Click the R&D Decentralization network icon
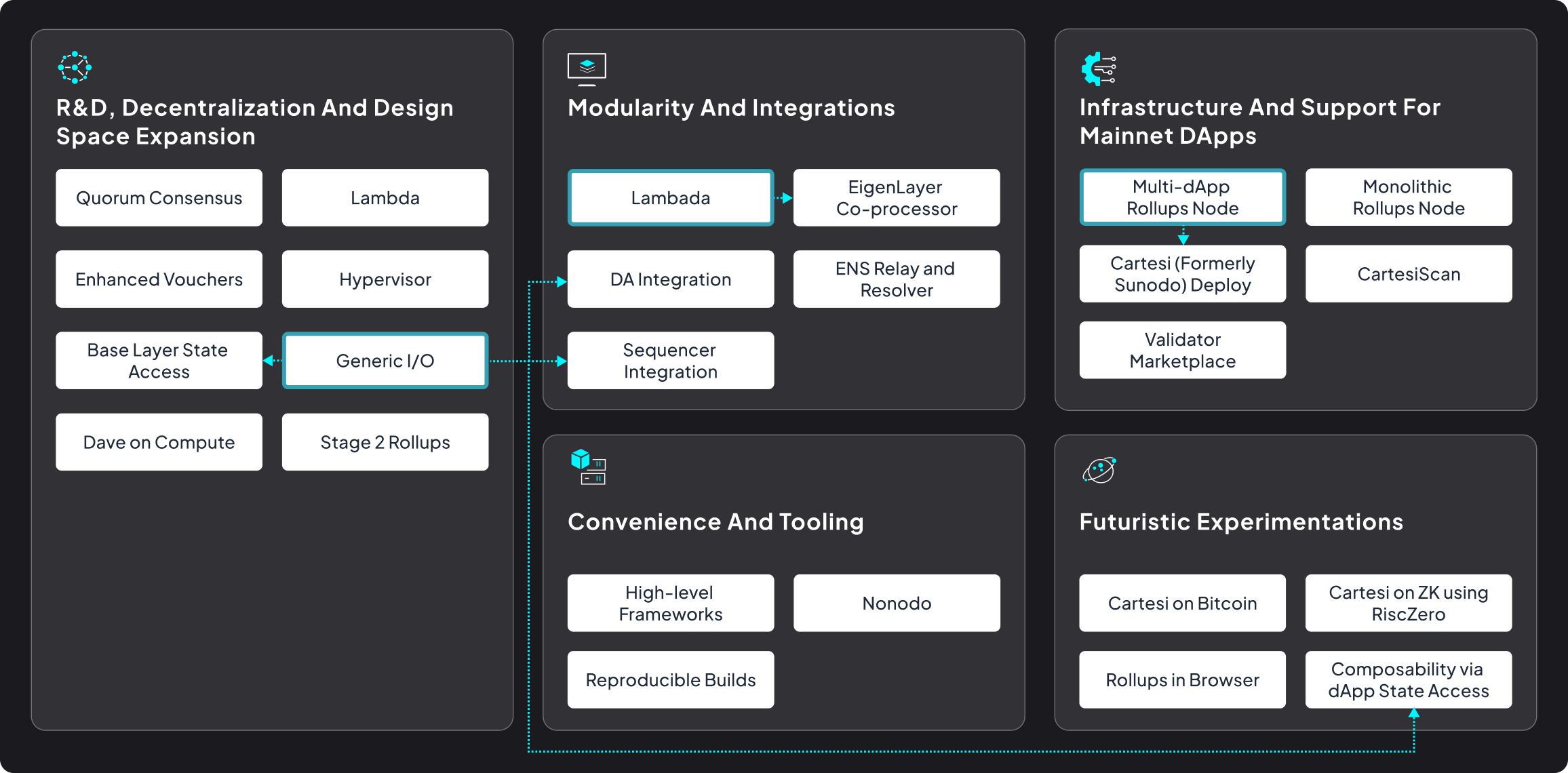The height and width of the screenshot is (773, 1568). (x=75, y=68)
